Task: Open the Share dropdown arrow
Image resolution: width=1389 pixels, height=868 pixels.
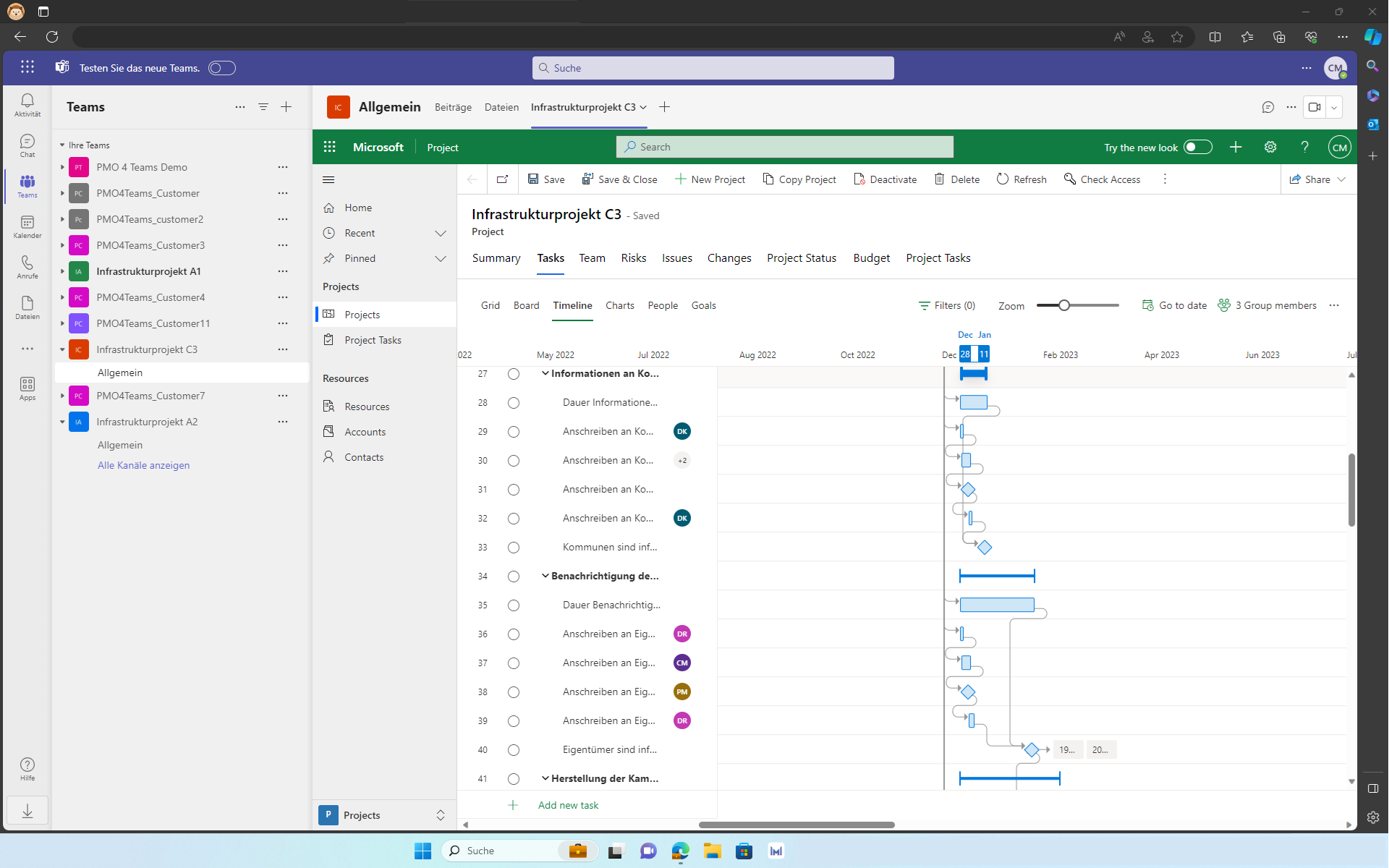Action: pos(1341,179)
